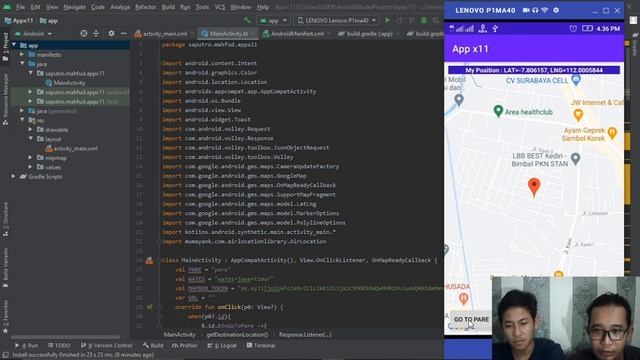The image size is (640, 360).
Task: Collapse the java folder
Action: pos(22,64)
